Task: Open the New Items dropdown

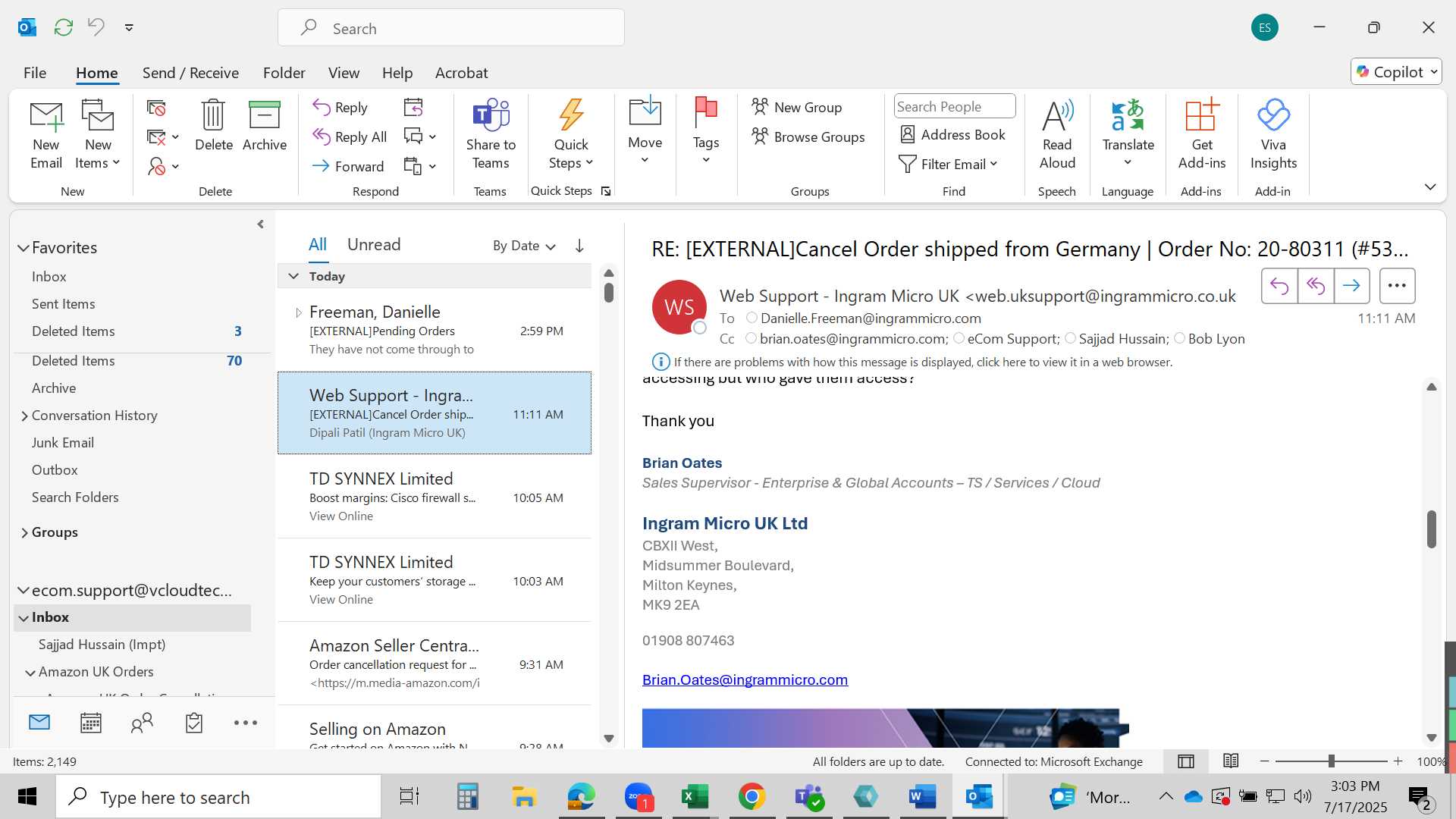Action: (x=98, y=134)
